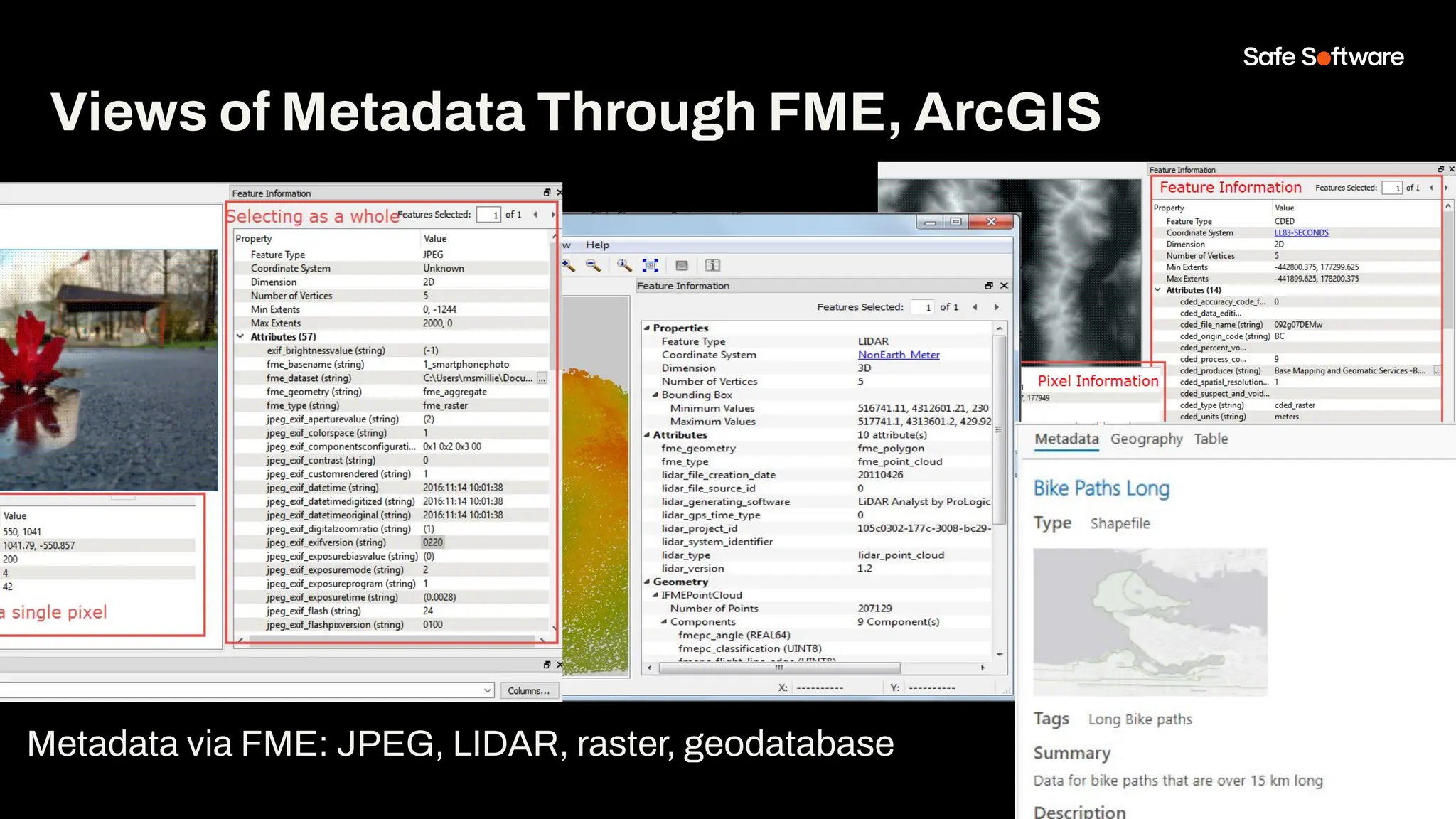Collapse the 10 attribute(s) Attributes section

point(647,435)
